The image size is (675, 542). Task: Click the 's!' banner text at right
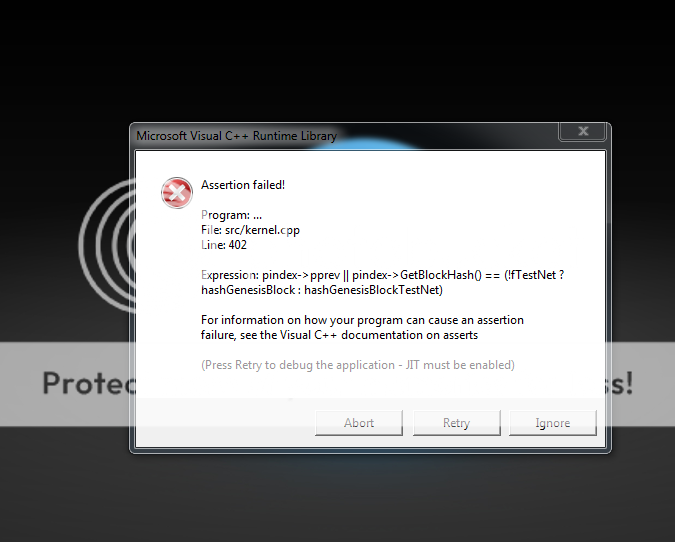point(620,383)
